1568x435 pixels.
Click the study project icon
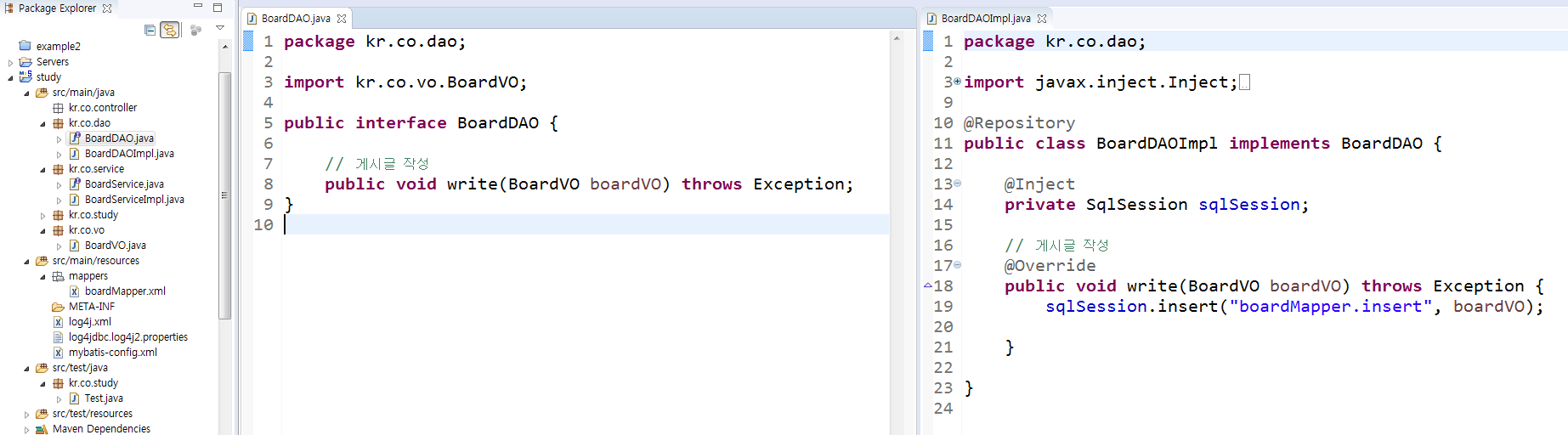(x=25, y=76)
